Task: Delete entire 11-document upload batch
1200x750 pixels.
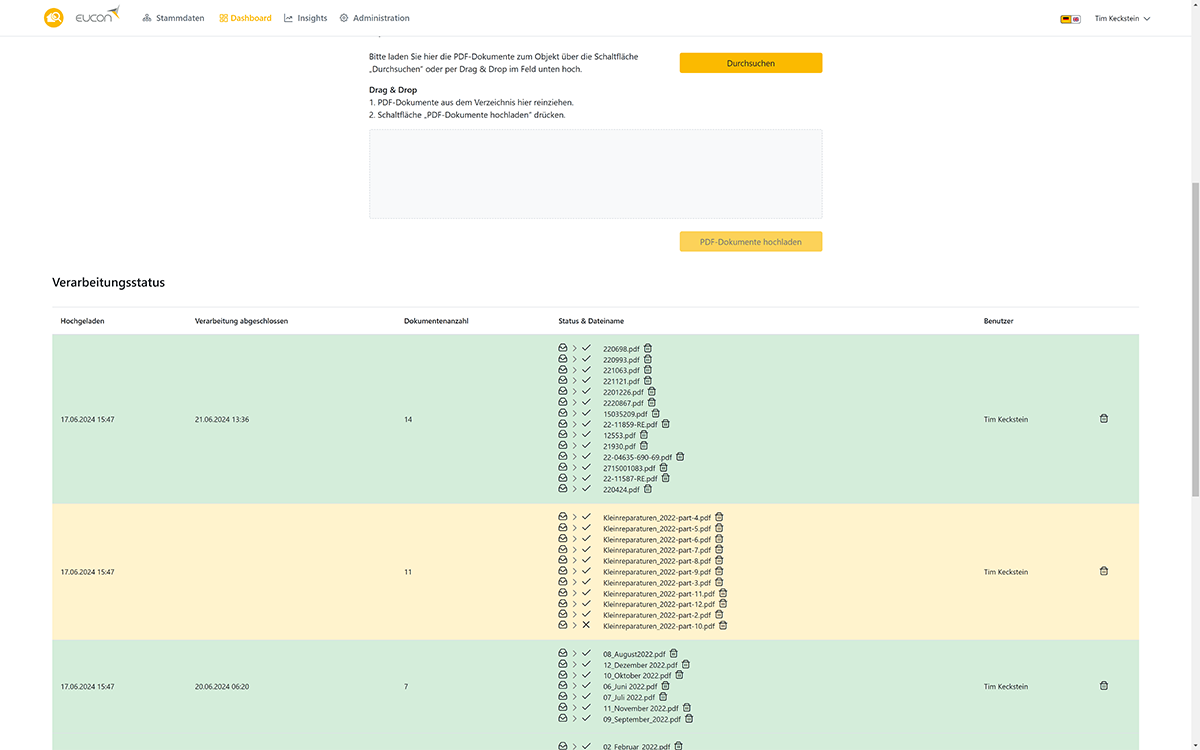Action: point(1104,571)
